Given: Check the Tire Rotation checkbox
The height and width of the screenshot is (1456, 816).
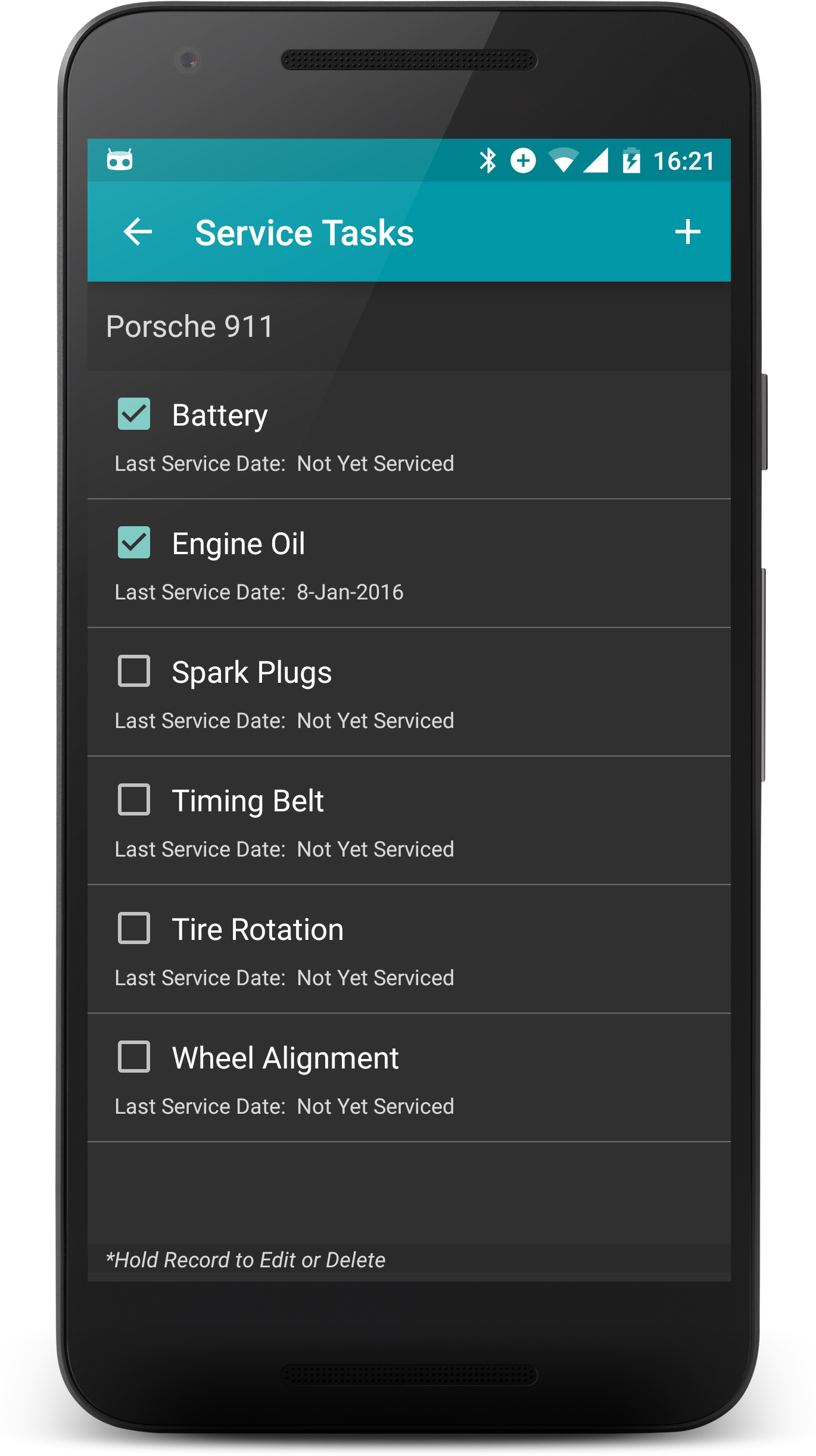Looking at the screenshot, I should (134, 928).
